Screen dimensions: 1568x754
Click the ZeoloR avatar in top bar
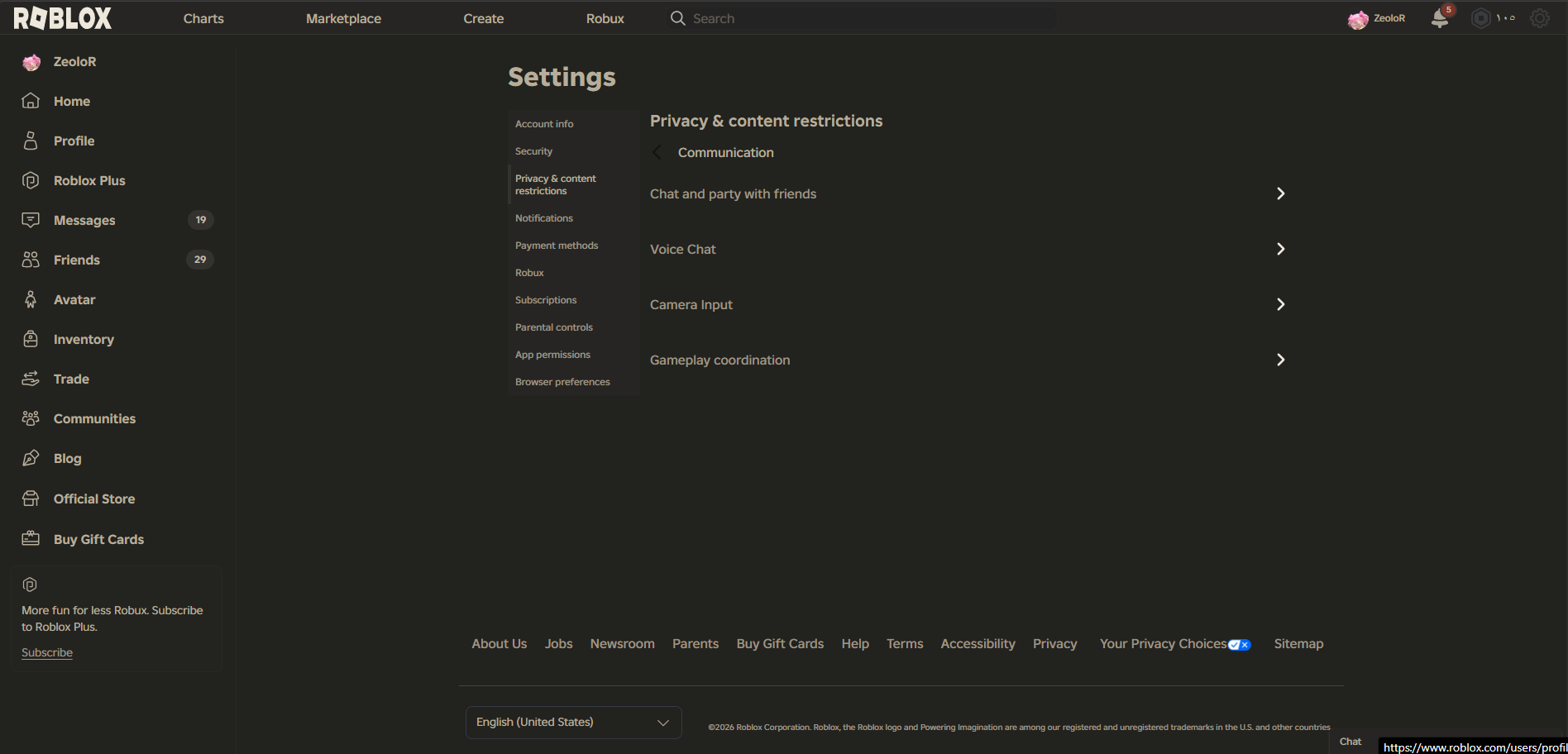point(1358,19)
